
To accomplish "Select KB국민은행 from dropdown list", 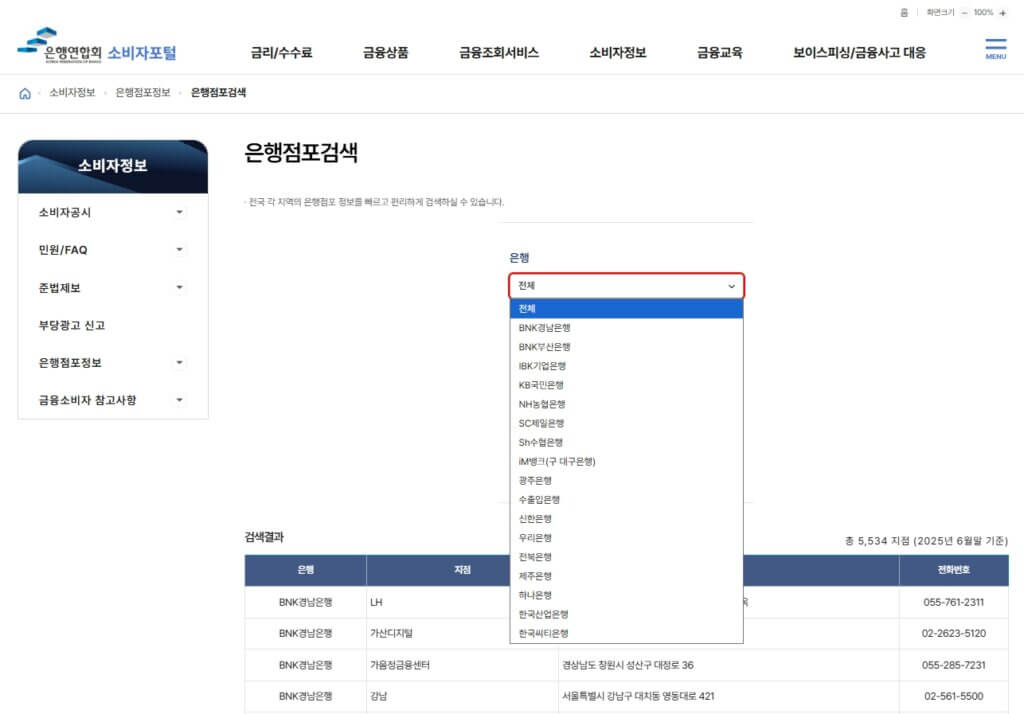I will 541,385.
